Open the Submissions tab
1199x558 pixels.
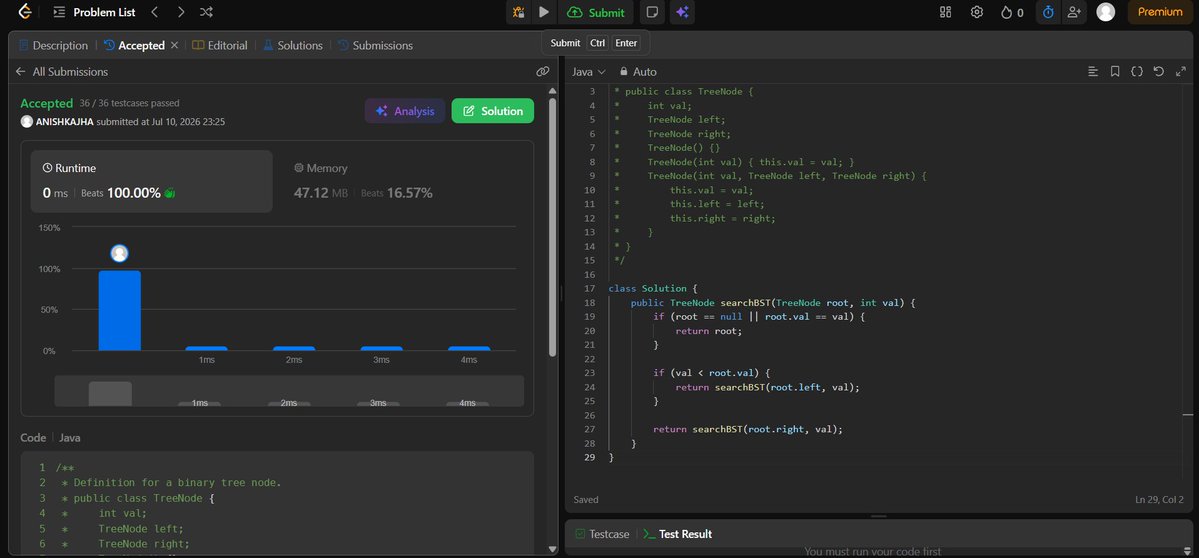pyautogui.click(x=375, y=46)
